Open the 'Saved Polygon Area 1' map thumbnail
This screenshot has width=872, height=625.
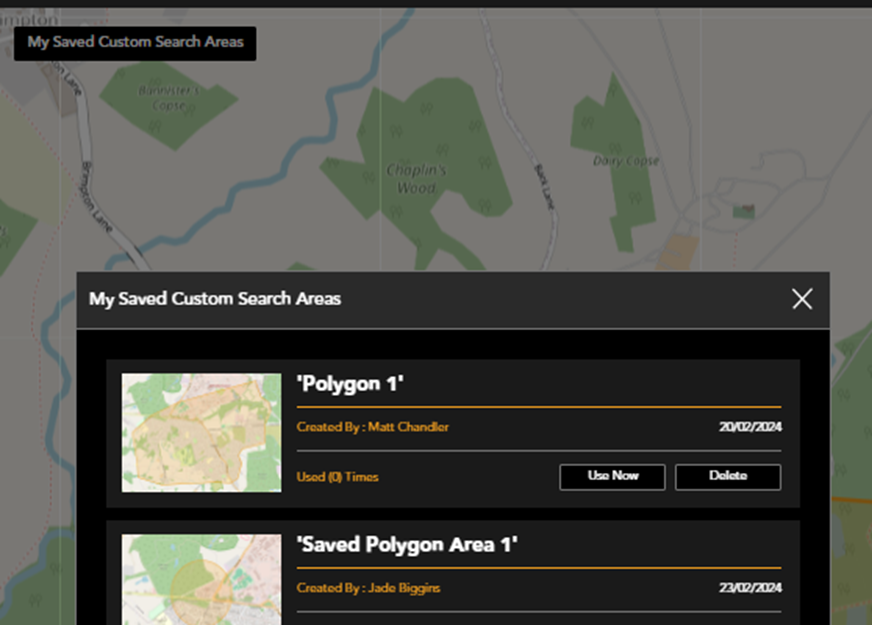[201, 579]
